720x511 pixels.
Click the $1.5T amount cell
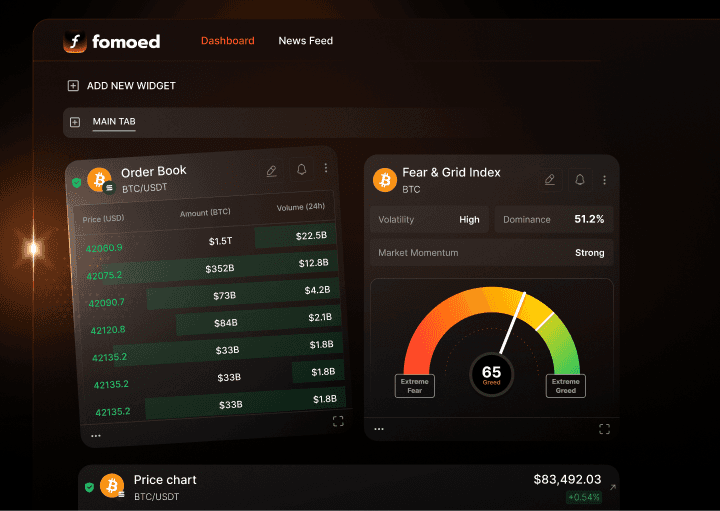point(220,241)
